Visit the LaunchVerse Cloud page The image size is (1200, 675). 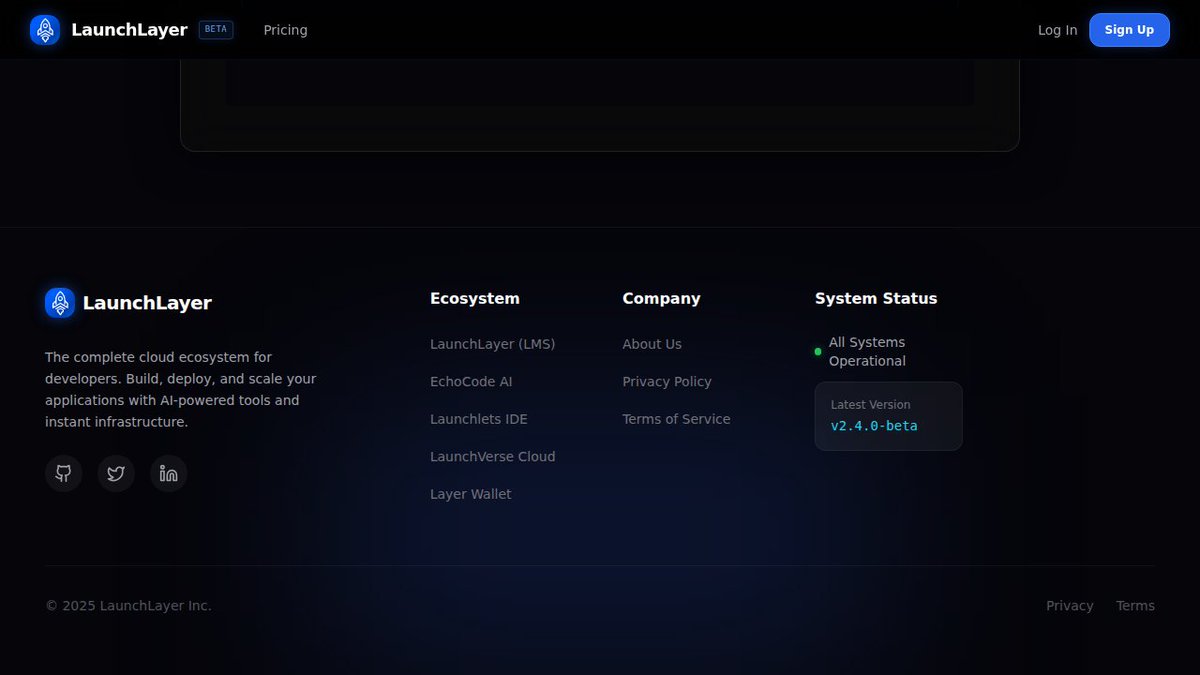click(492, 456)
